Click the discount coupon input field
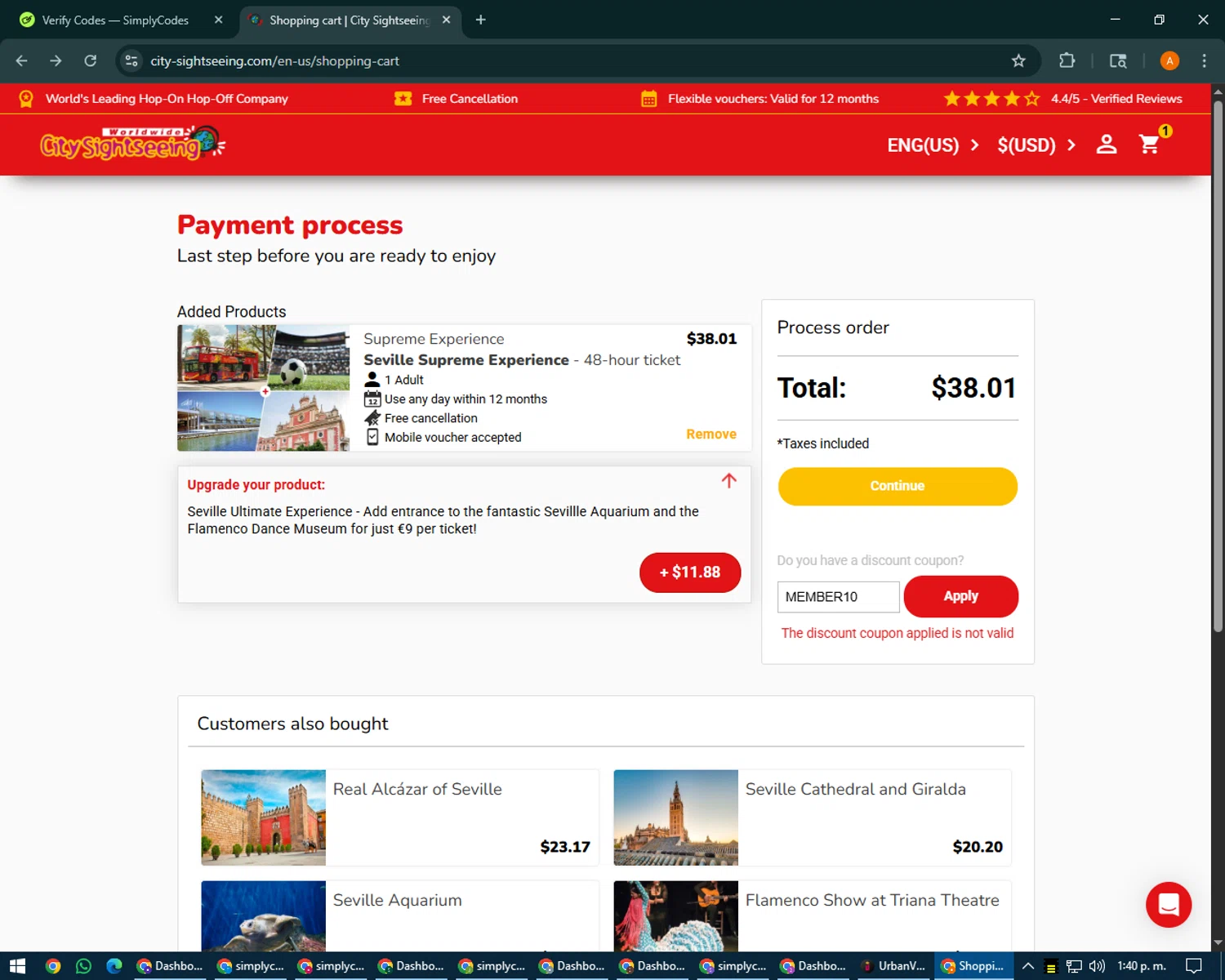The width and height of the screenshot is (1225, 980). [839, 597]
